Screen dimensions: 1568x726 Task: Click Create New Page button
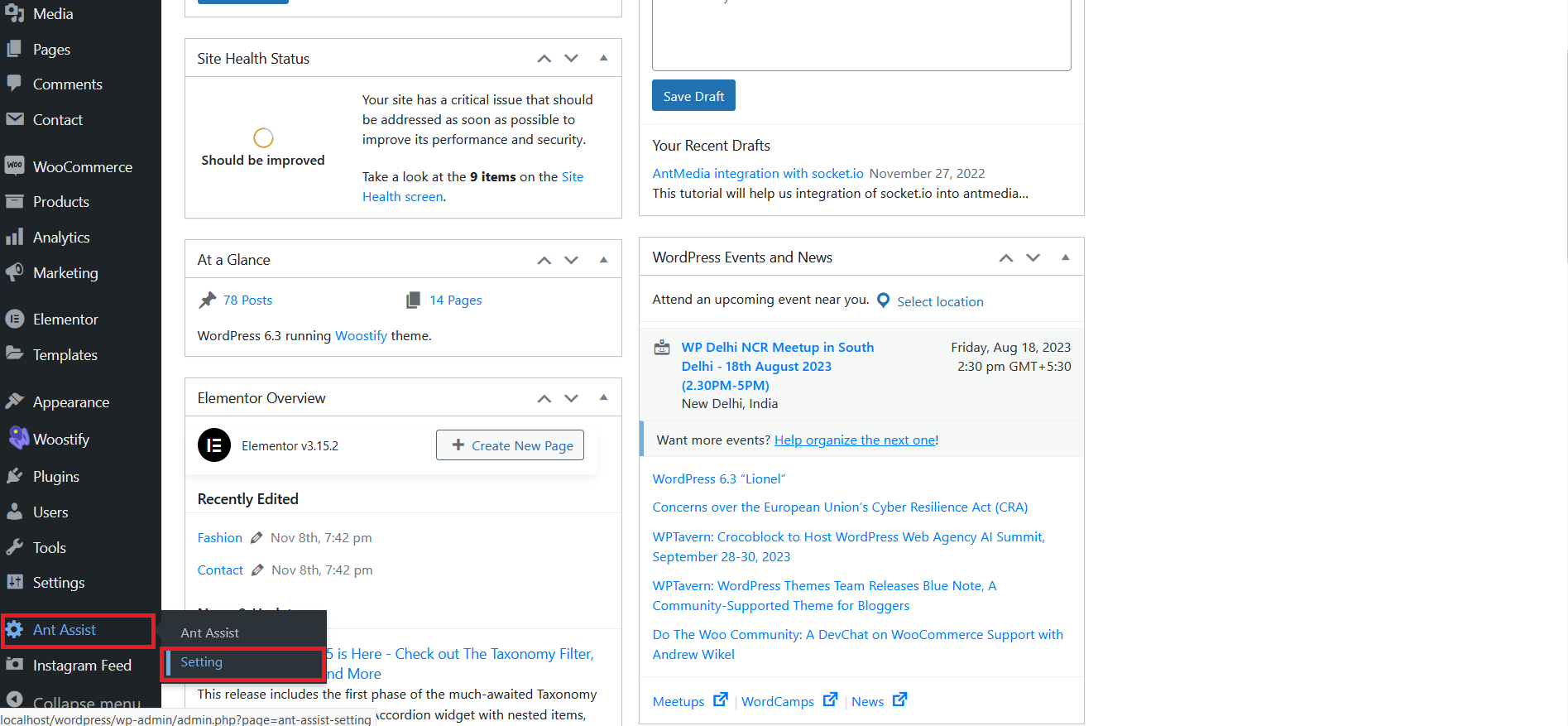pyautogui.click(x=510, y=445)
